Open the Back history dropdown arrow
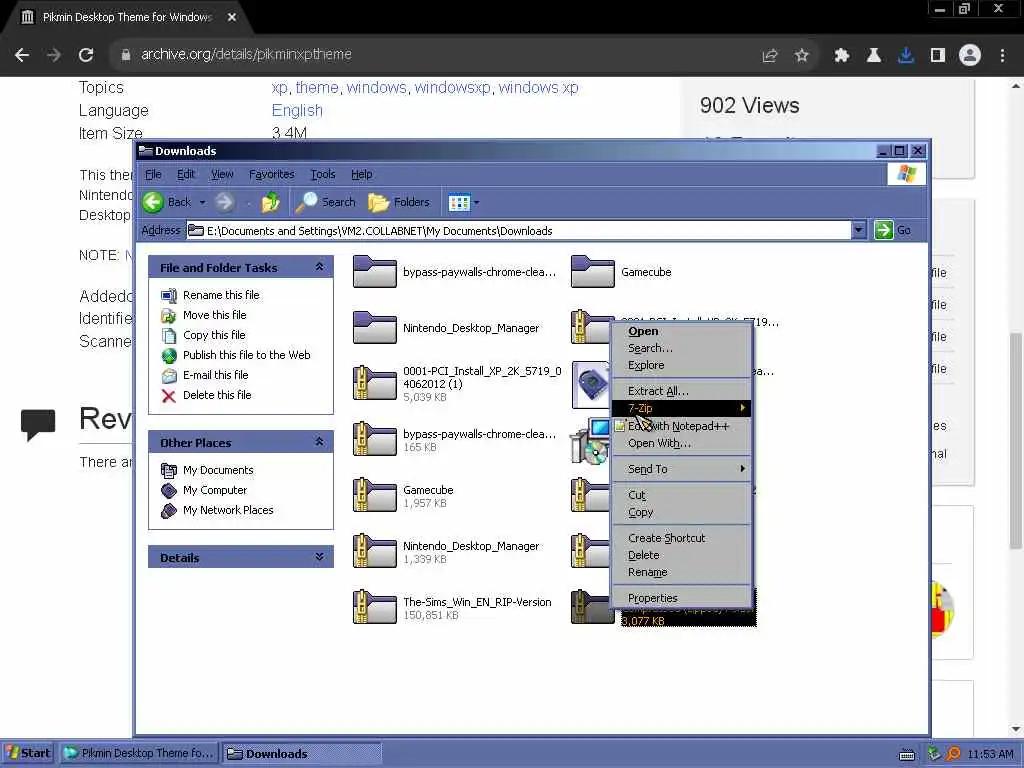Viewport: 1024px width, 768px height. [202, 202]
